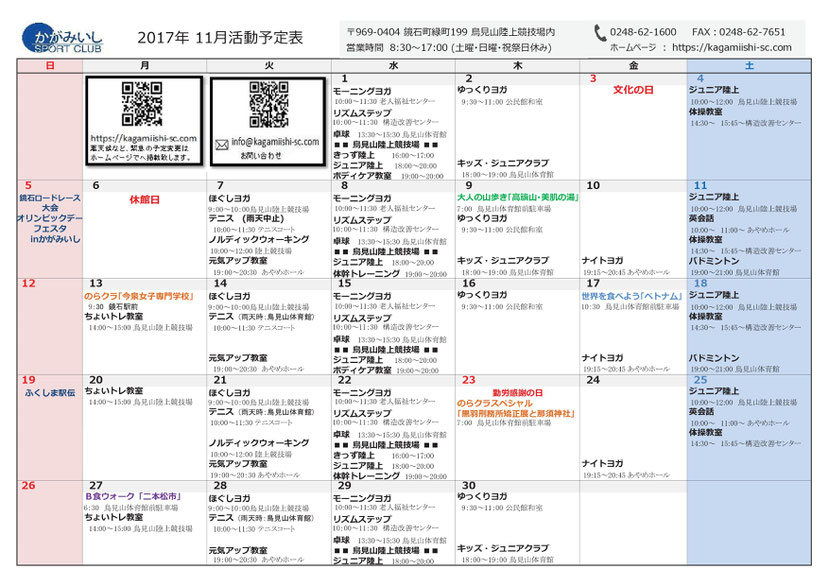Image resolution: width=829 pixels, height=586 pixels.
Task: Click 体幹トレーニング on day 8
Action: (x=366, y=273)
